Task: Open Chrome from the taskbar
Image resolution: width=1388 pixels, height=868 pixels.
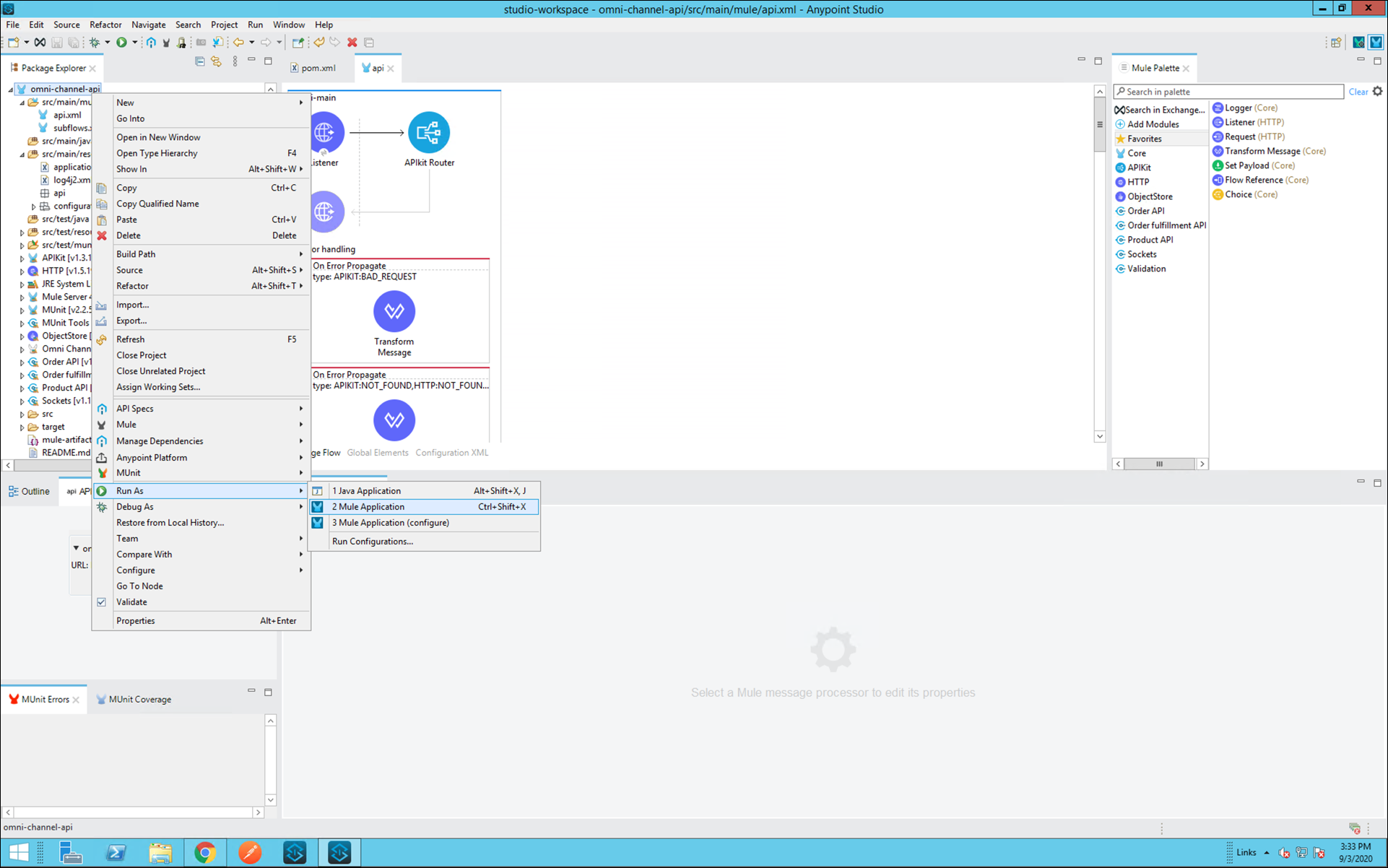Action: 205,853
